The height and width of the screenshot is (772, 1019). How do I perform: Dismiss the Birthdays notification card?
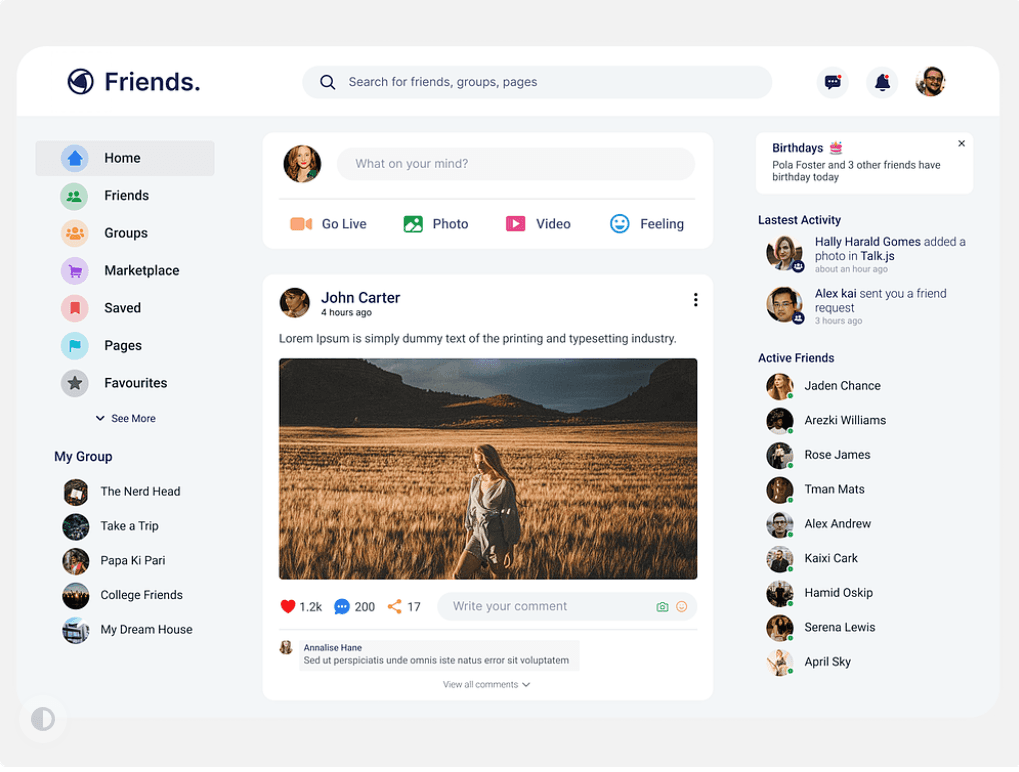click(x=961, y=144)
